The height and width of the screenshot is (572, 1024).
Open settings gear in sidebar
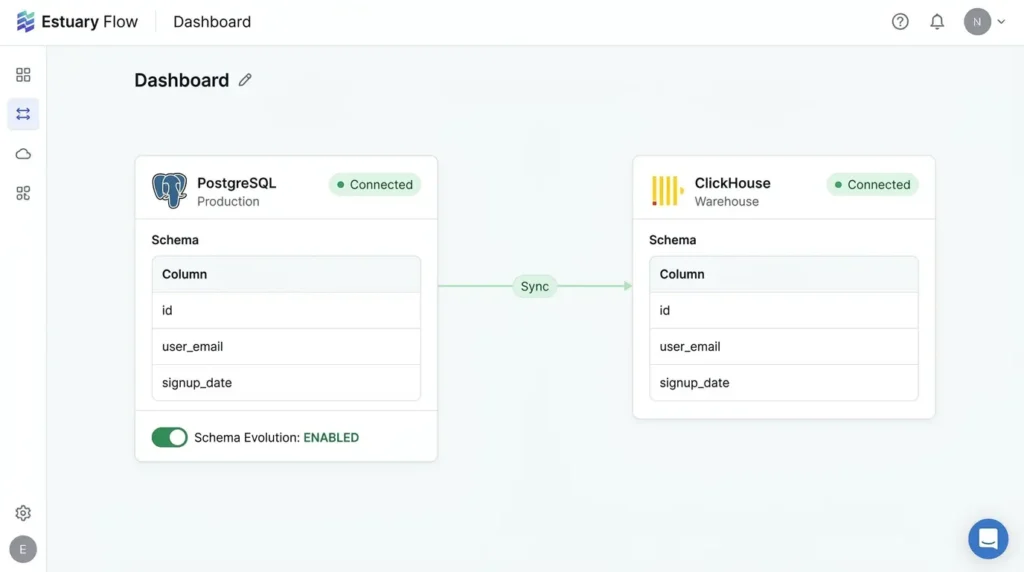[x=23, y=513]
